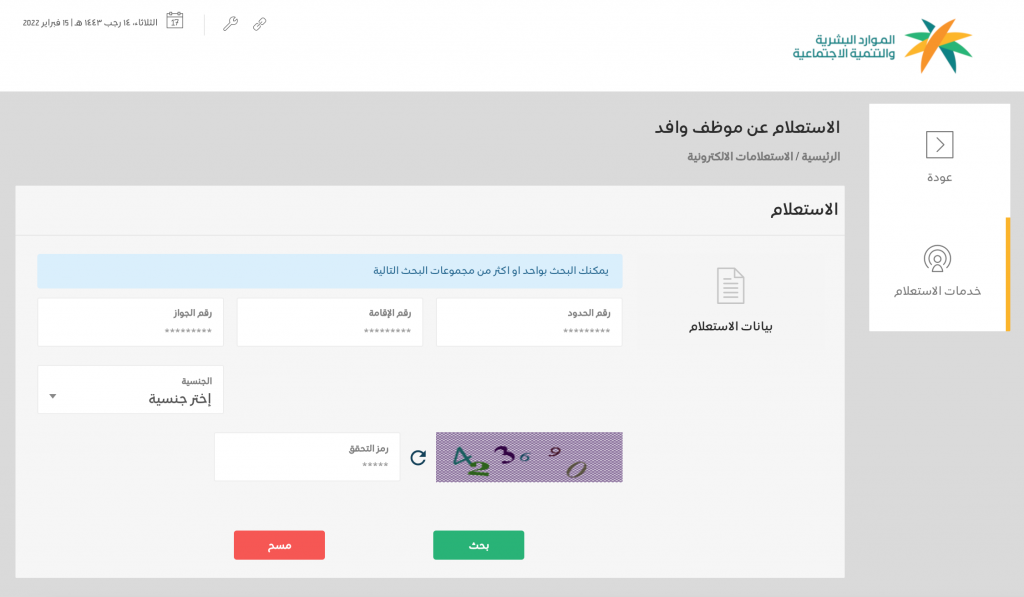
Task: Select the عودة sidebar label
Action: (940, 177)
